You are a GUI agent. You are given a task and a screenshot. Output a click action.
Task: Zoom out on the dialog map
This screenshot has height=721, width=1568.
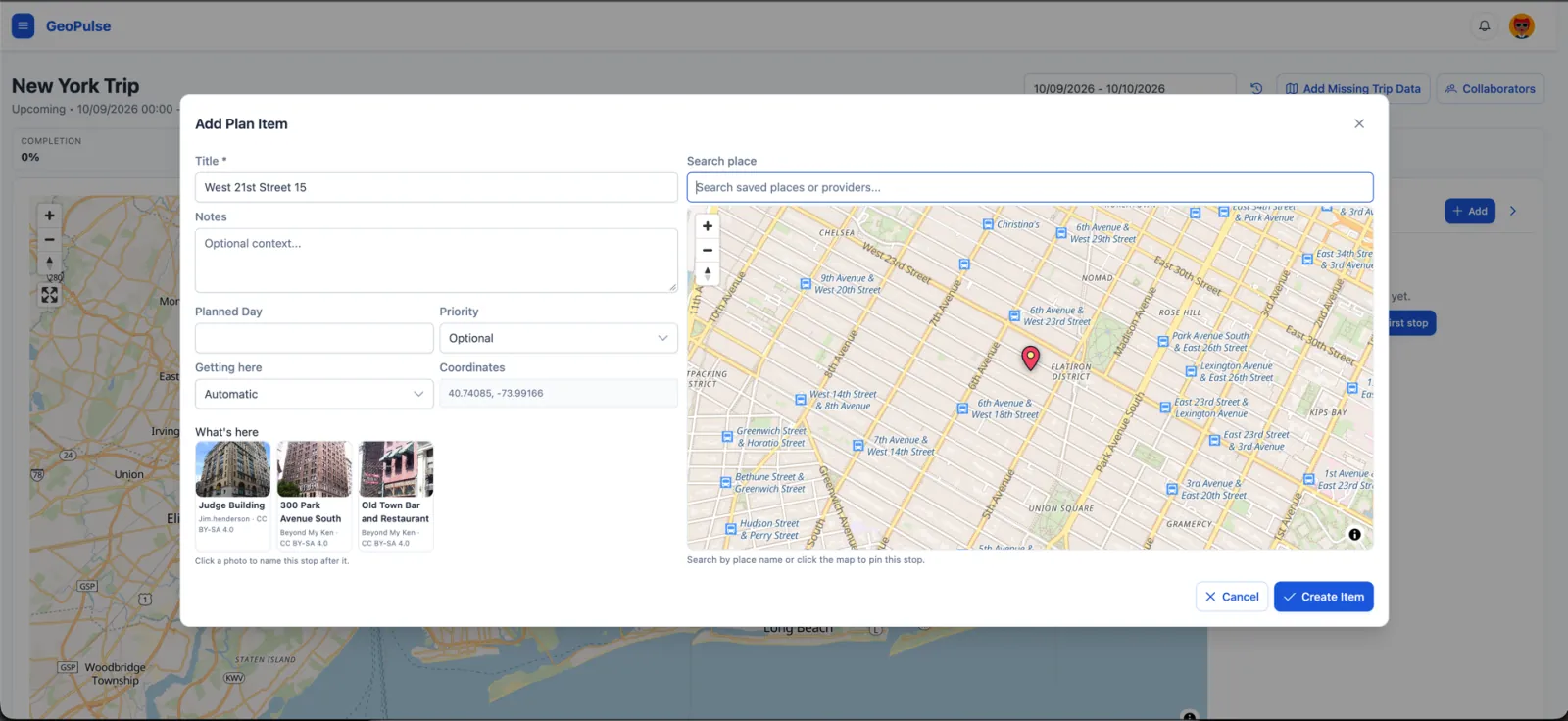click(x=708, y=250)
